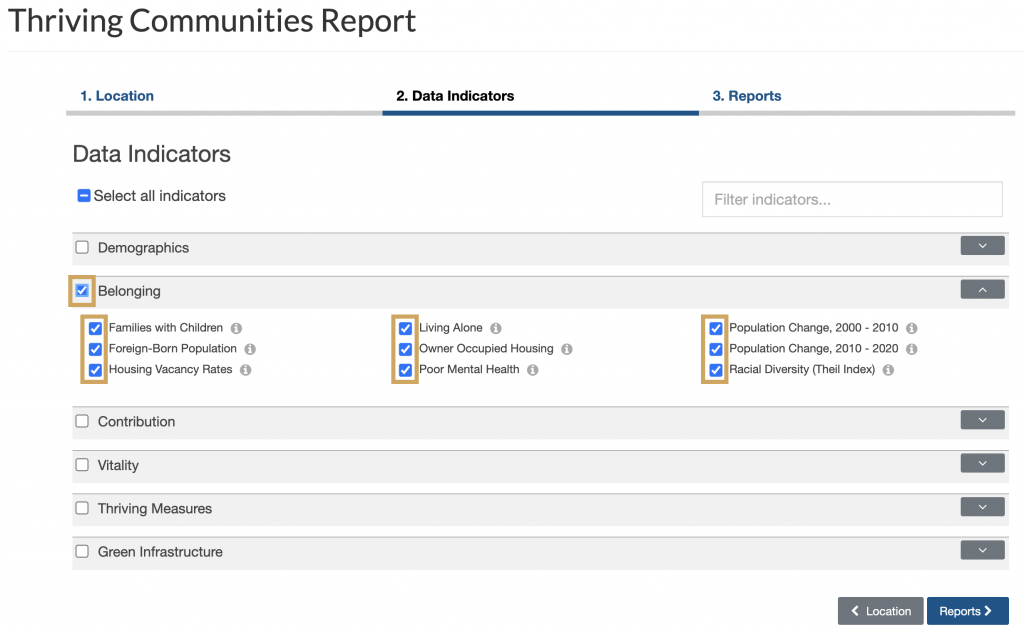Viewport: 1024px width, 634px height.
Task: Open info icon beside Families with Children
Action: 236,328
